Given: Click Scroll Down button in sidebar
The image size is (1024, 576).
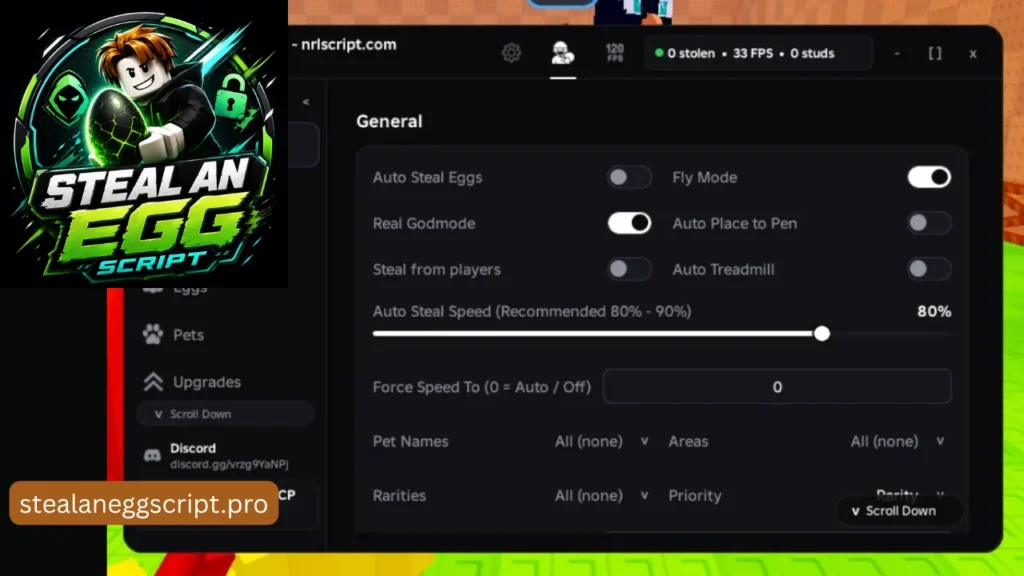Looking at the screenshot, I should pyautogui.click(x=225, y=414).
